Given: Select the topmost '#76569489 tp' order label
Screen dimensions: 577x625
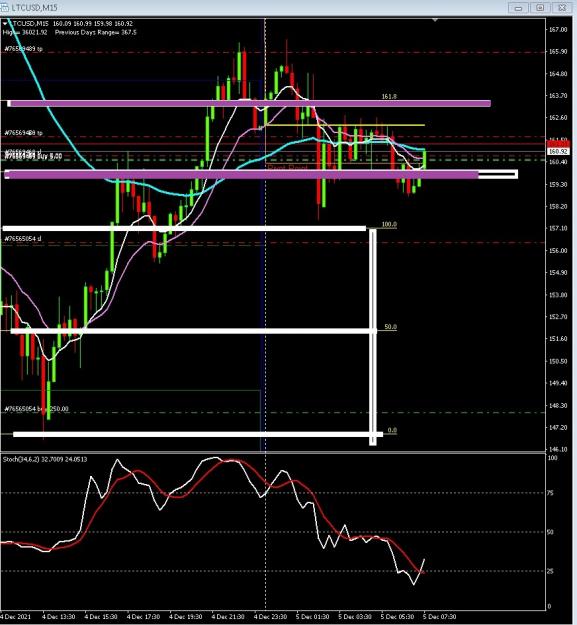Looking at the screenshot, I should coord(24,49).
